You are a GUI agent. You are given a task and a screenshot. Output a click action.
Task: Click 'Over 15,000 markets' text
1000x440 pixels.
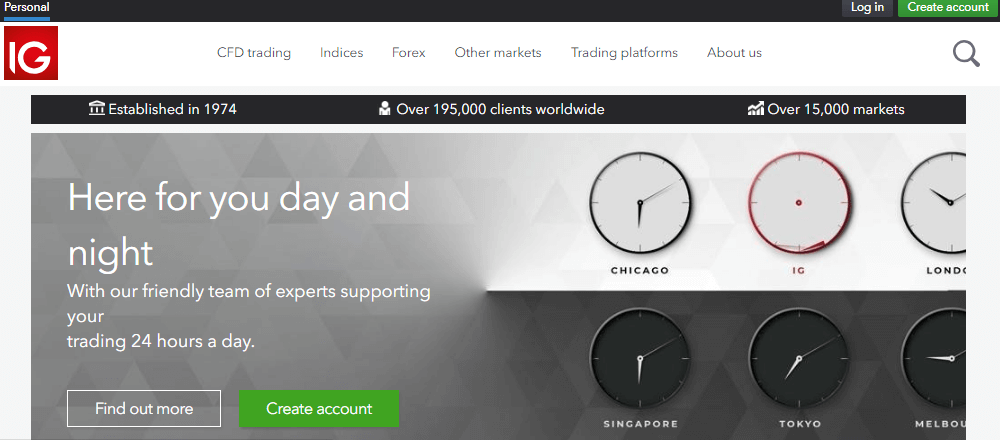(836, 109)
